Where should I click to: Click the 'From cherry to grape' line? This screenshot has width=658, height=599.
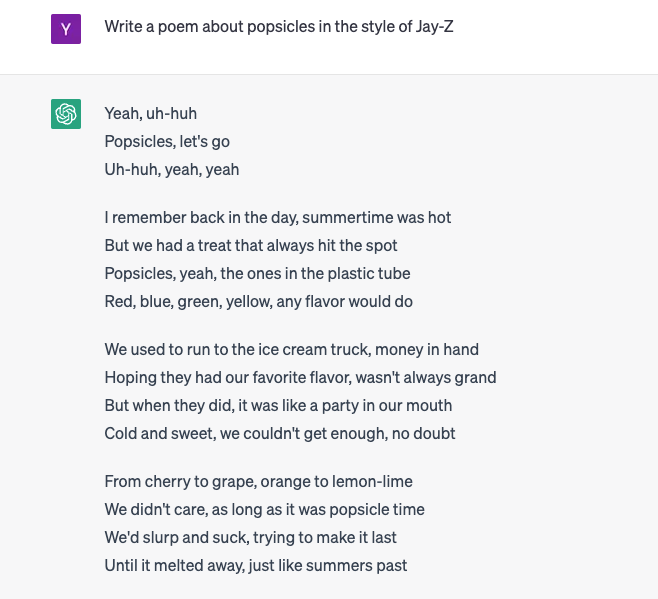[258, 481]
